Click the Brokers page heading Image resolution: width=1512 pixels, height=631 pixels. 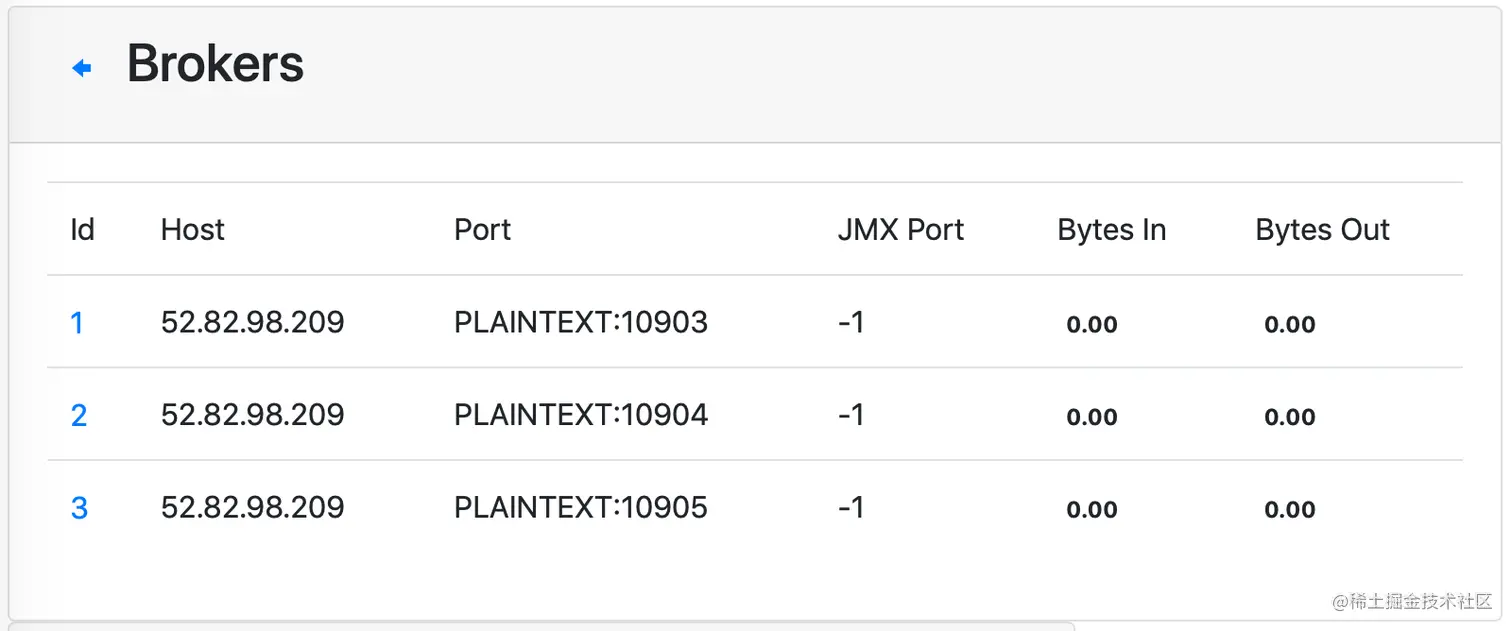(x=215, y=65)
